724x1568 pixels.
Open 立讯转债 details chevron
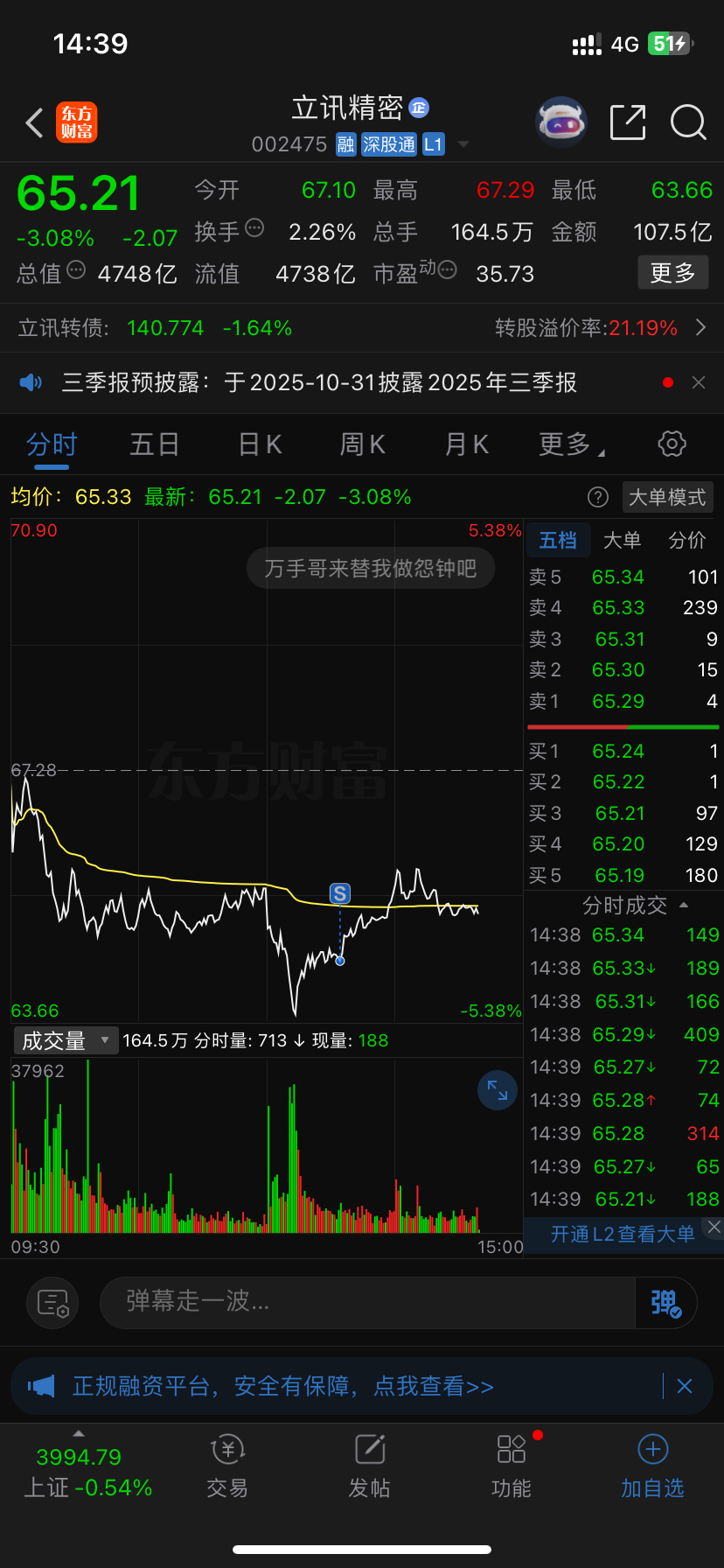click(x=700, y=328)
